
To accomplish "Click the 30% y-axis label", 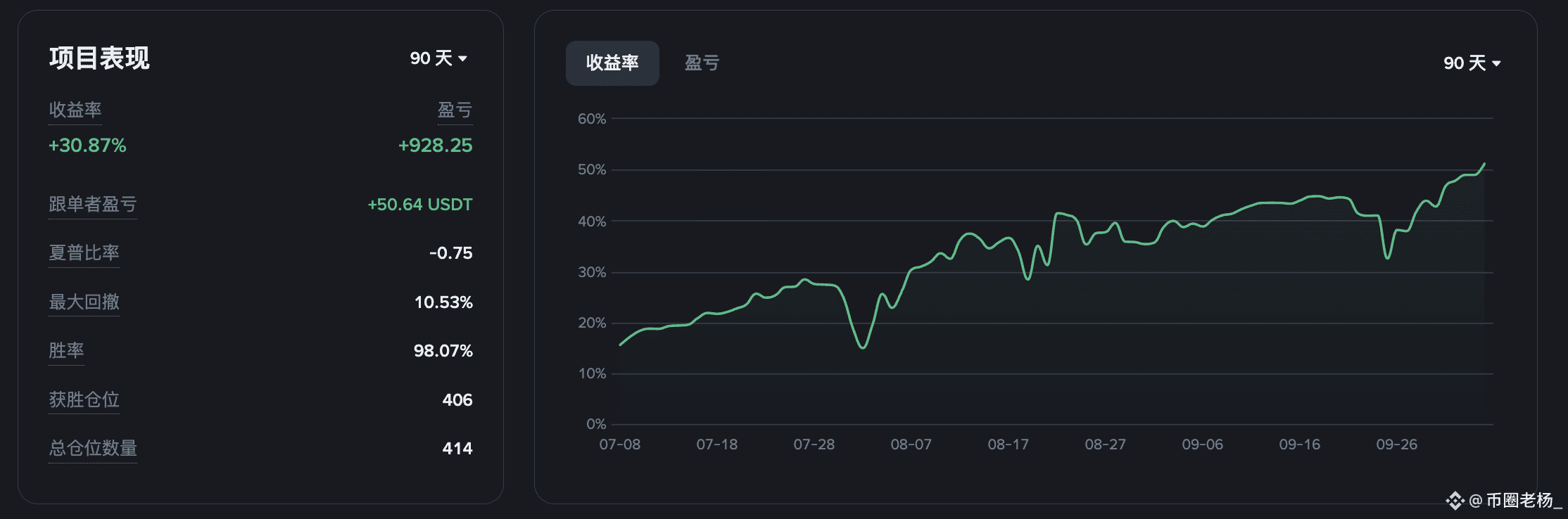I will 592,271.
